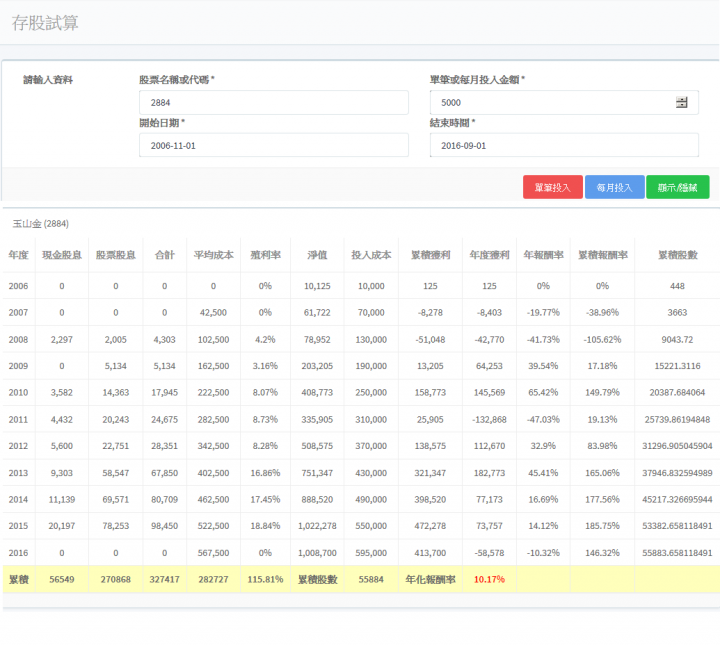Click the 2010 annual return 65.42%
Screen dimensions: 720x645
tap(543, 393)
